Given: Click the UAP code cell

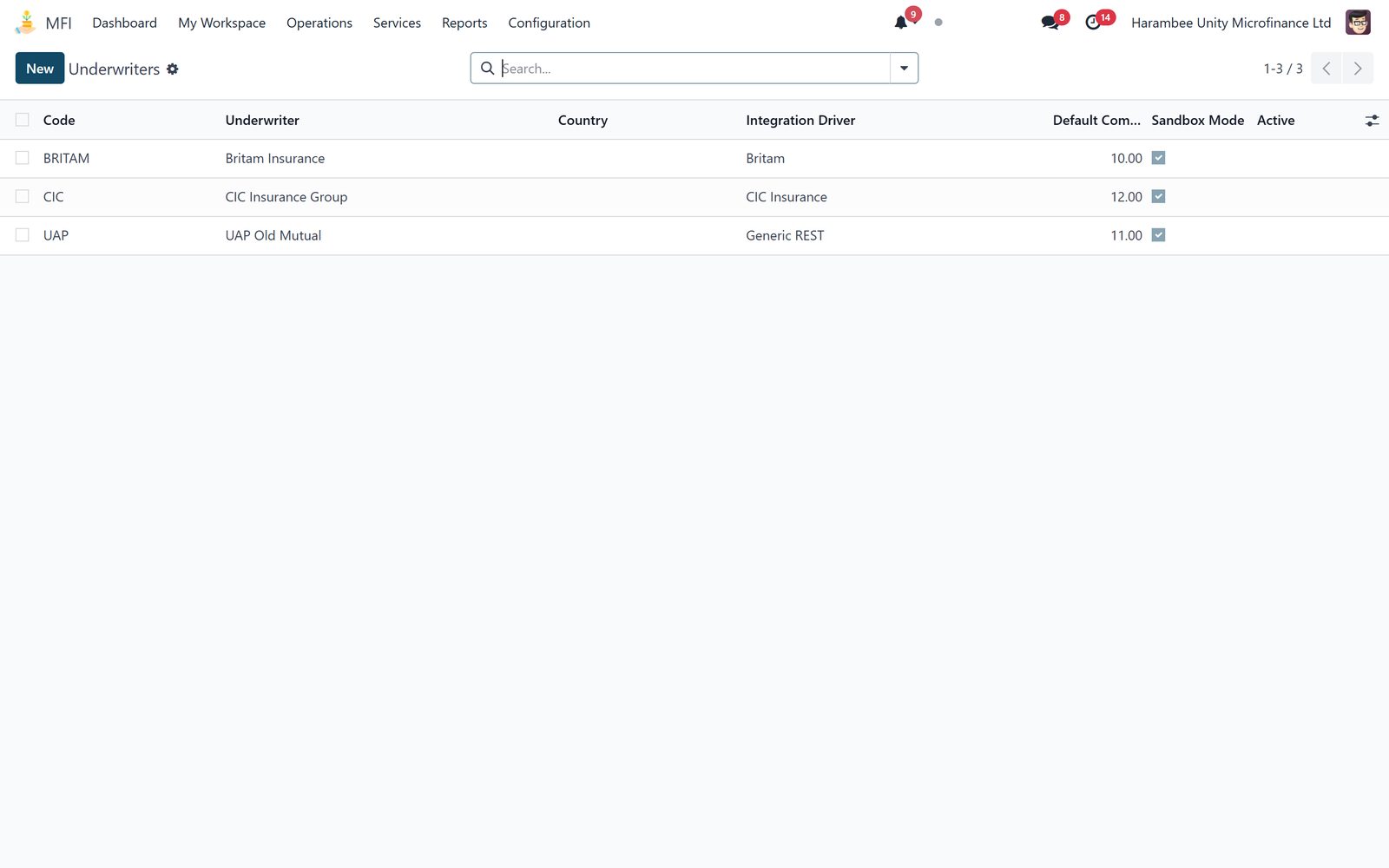Looking at the screenshot, I should click(56, 235).
